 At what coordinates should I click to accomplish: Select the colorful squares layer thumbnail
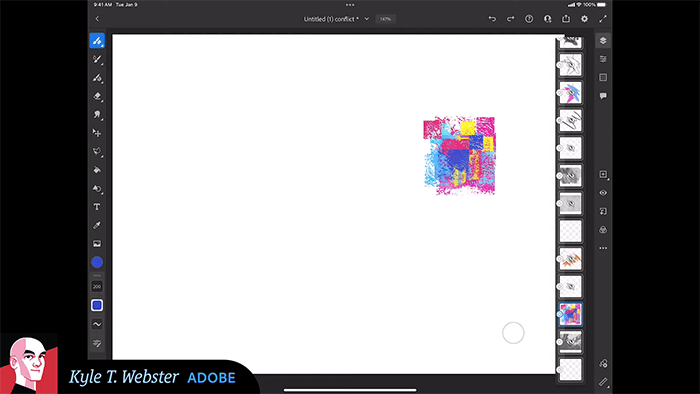(571, 314)
